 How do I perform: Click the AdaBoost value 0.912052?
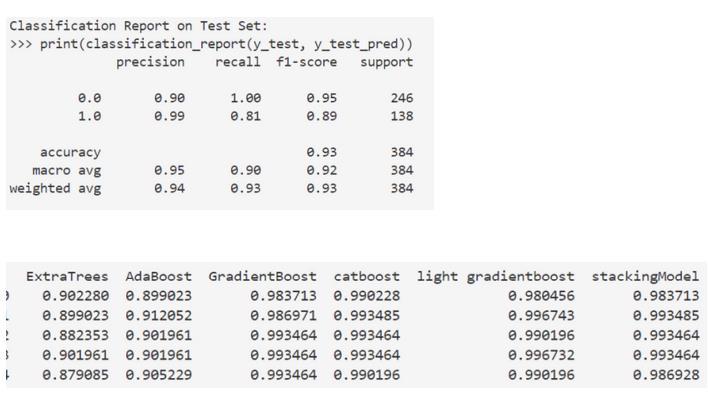pyautogui.click(x=159, y=315)
